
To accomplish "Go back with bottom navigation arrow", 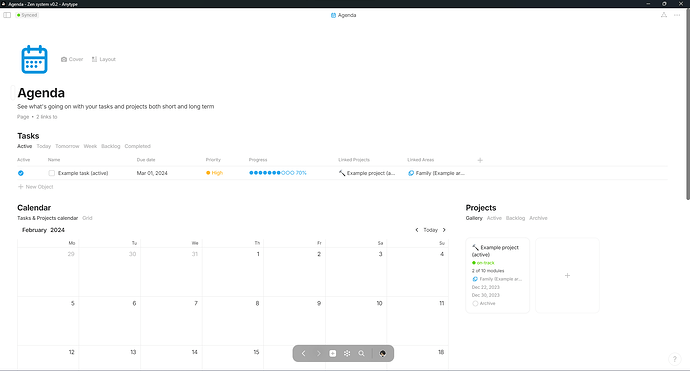I will coord(304,353).
